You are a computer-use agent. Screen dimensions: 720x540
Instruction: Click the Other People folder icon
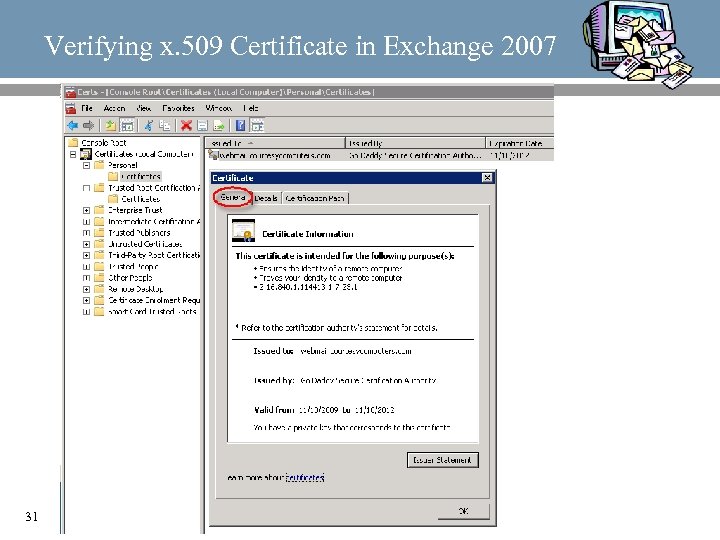click(x=99, y=277)
